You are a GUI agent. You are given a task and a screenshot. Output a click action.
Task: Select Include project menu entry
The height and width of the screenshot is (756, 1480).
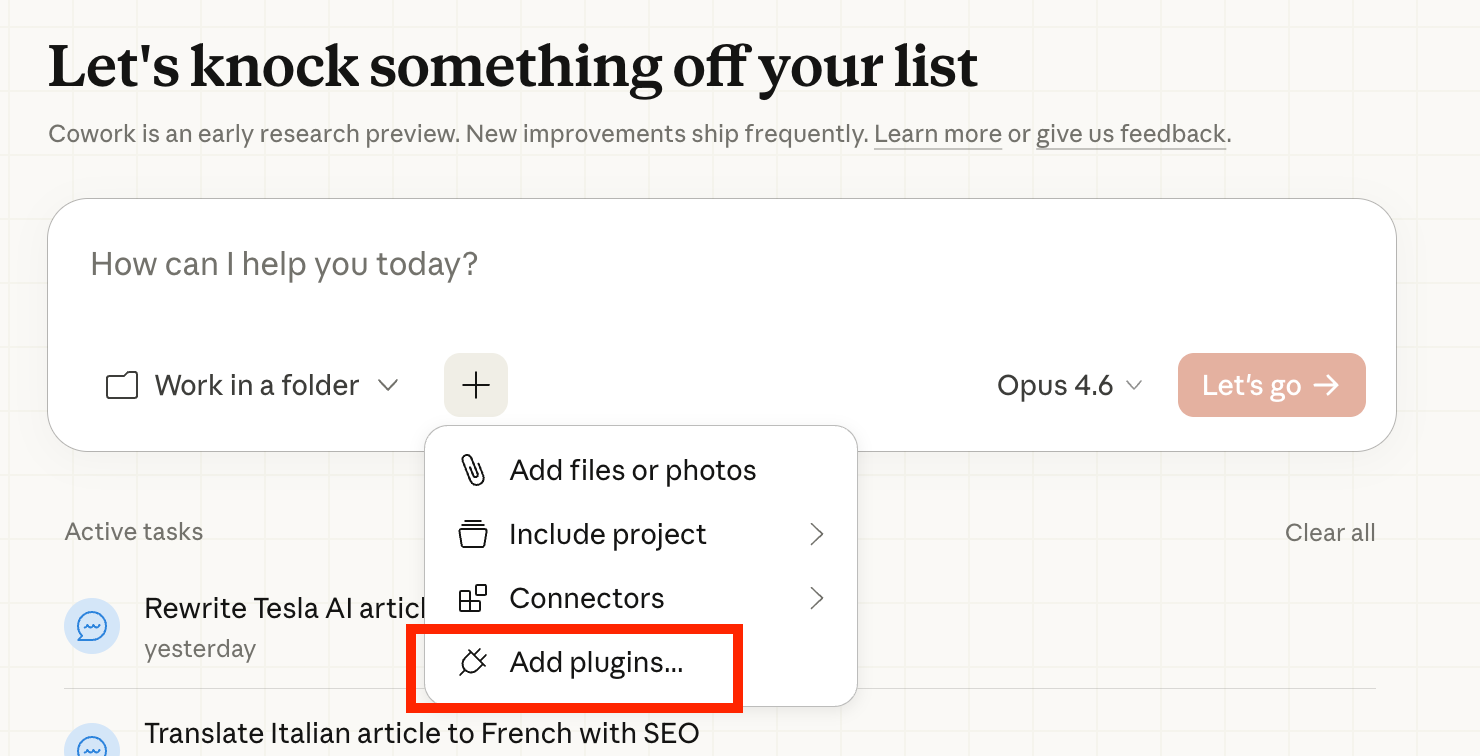607,535
